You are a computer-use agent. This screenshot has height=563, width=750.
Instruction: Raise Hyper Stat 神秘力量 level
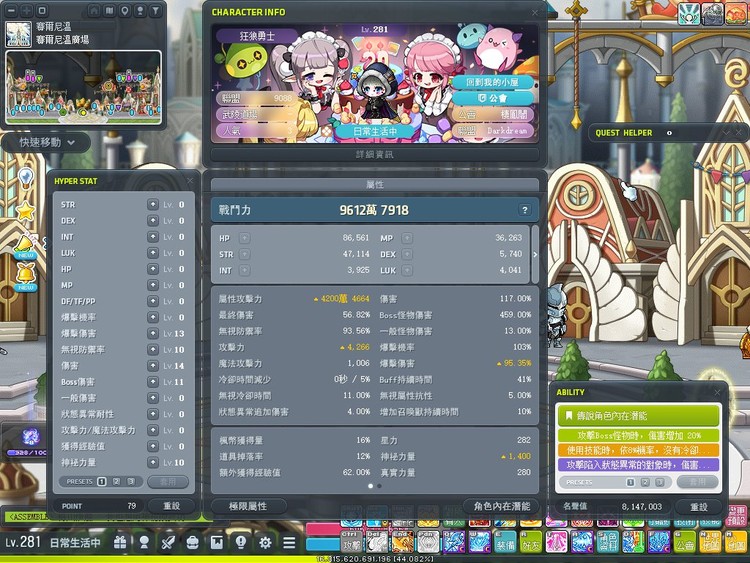tap(153, 462)
